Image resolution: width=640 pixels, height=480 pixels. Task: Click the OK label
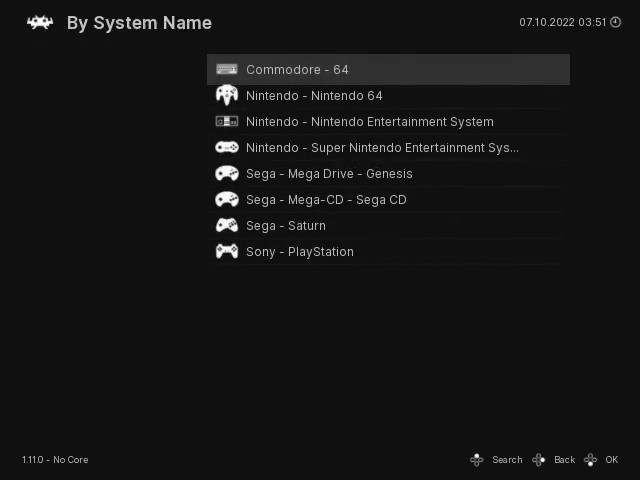click(x=611, y=460)
